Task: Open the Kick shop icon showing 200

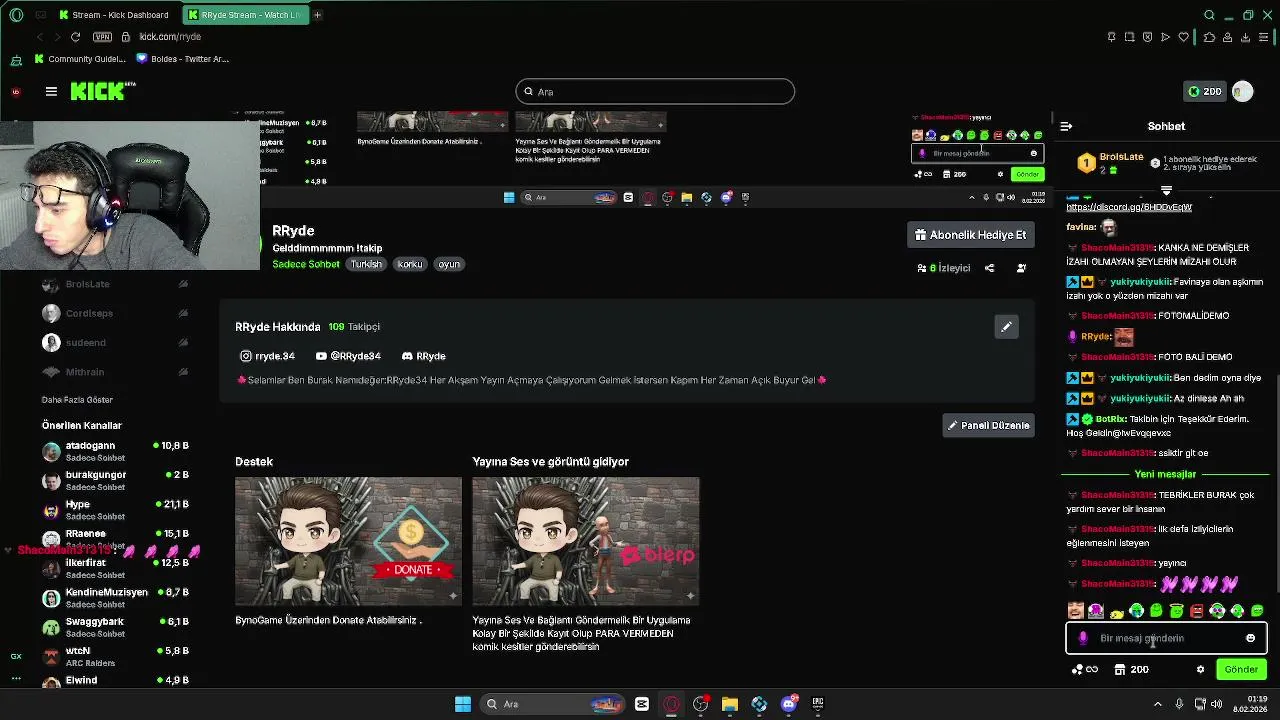Action: 1132,669
